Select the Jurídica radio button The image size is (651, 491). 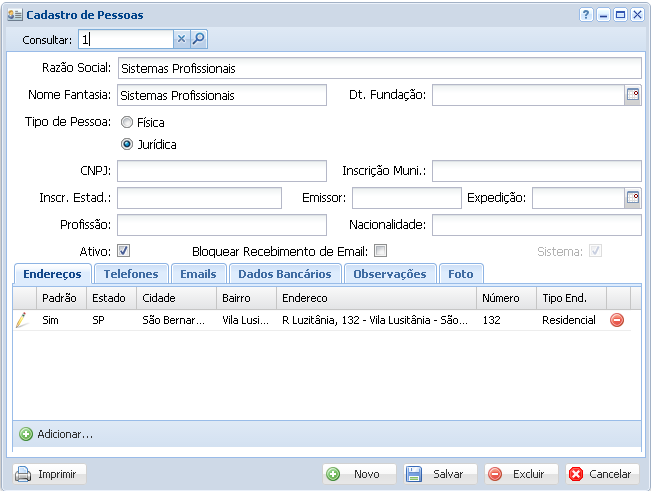point(127,145)
